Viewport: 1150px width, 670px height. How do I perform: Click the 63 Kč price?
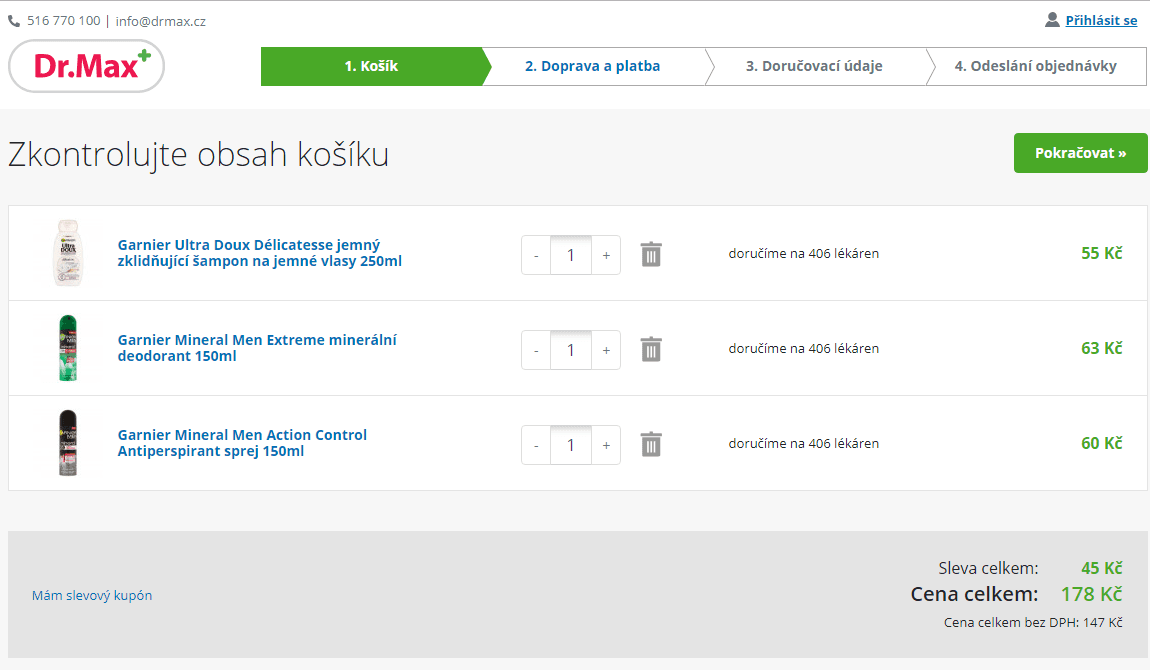point(1102,348)
